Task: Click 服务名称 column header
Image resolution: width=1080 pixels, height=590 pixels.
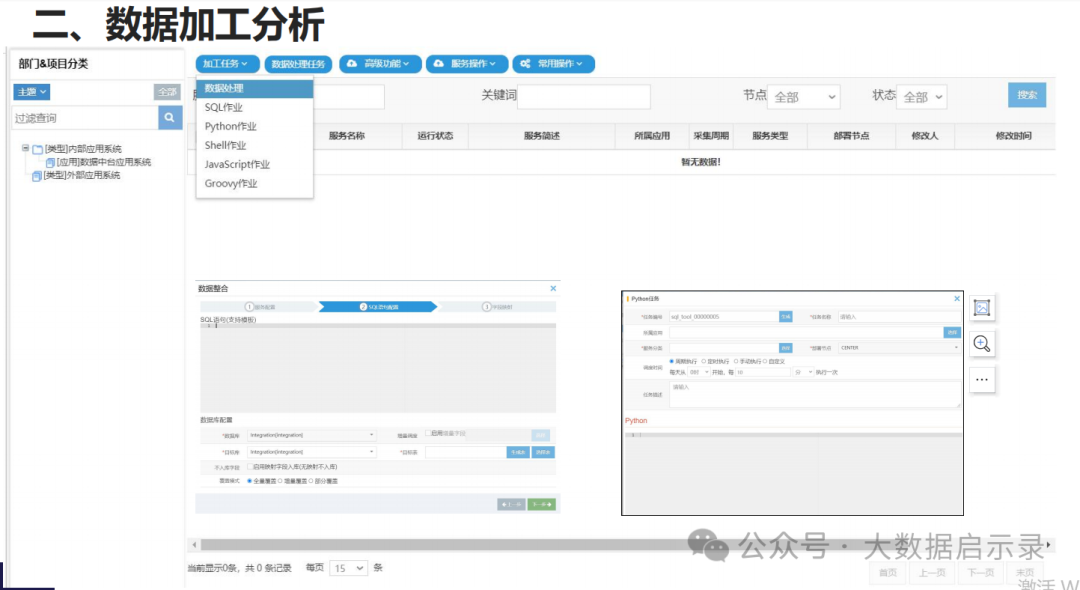Action: pyautogui.click(x=346, y=136)
